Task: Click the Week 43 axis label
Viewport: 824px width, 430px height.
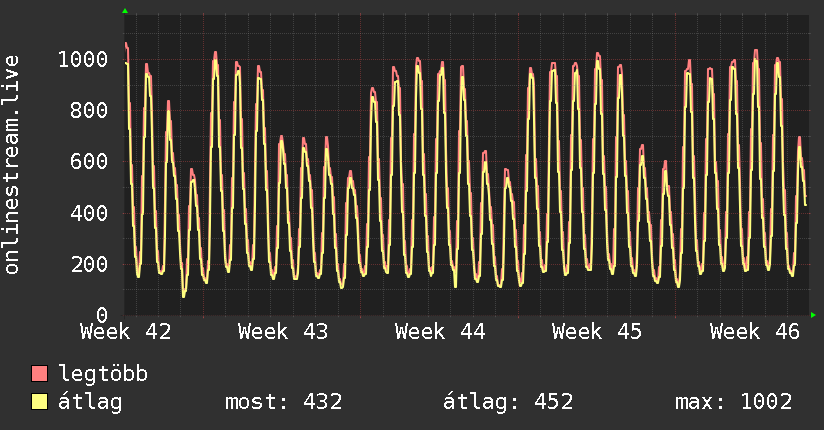Action: pyautogui.click(x=283, y=332)
